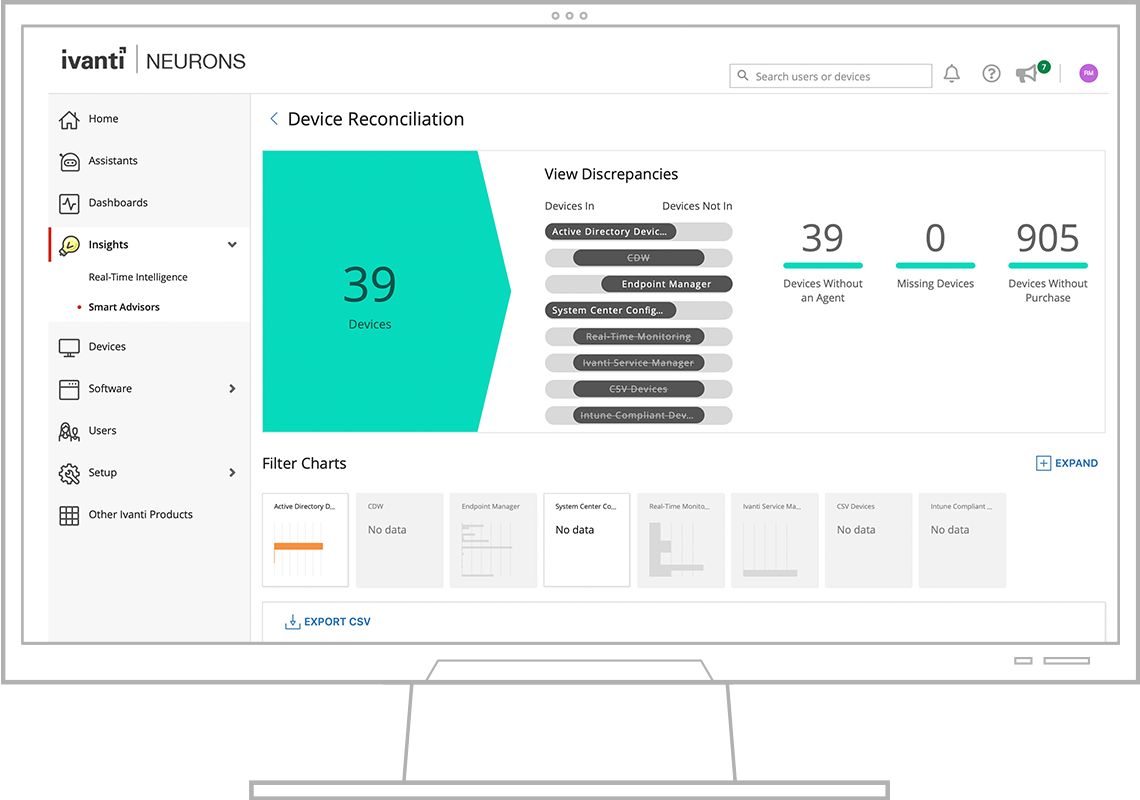Toggle the Active Directory Devices discrepancy pill
Image resolution: width=1140 pixels, height=800 pixels.
click(x=611, y=231)
